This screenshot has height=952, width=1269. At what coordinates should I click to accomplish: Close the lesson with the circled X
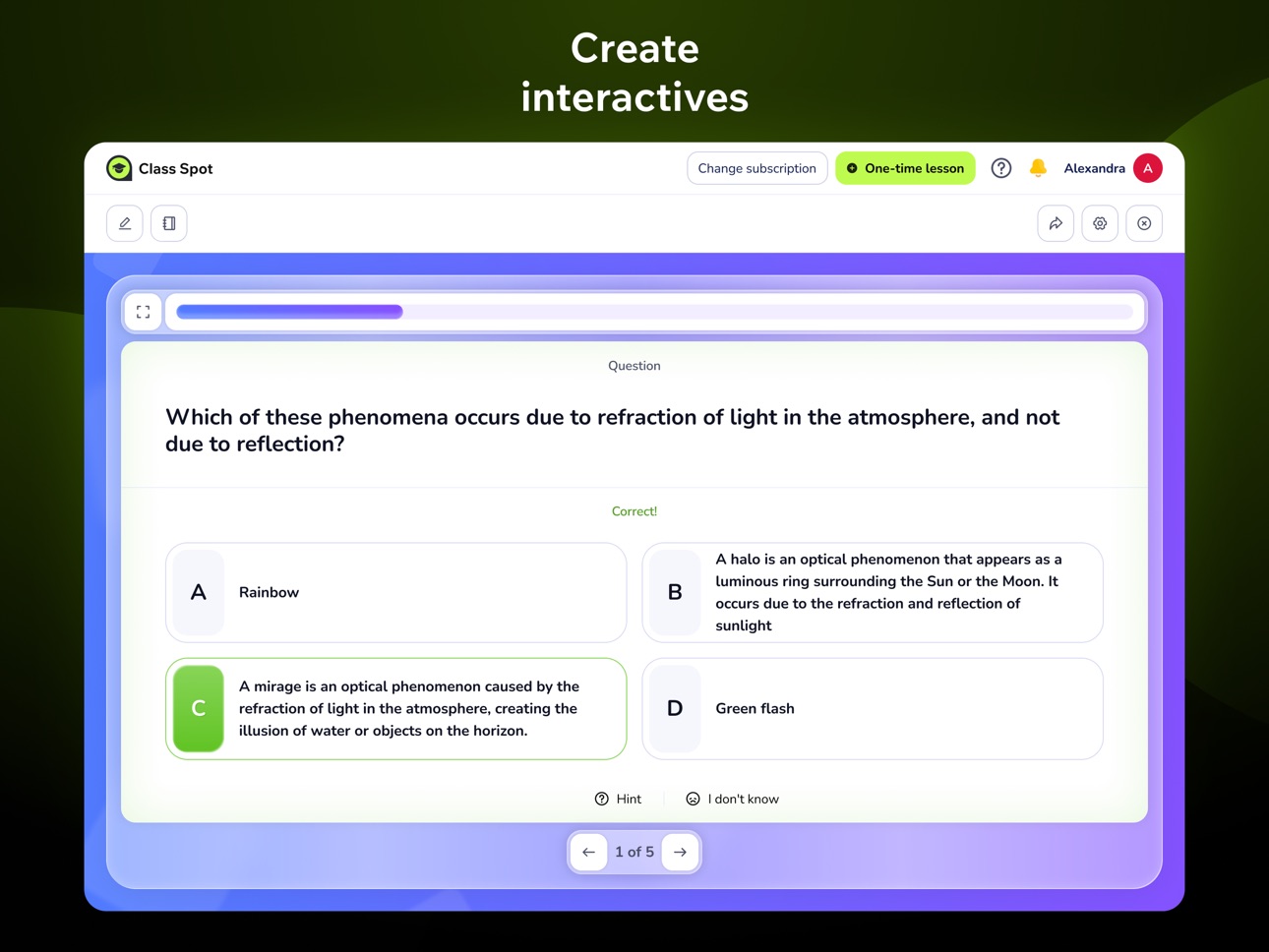1144,223
